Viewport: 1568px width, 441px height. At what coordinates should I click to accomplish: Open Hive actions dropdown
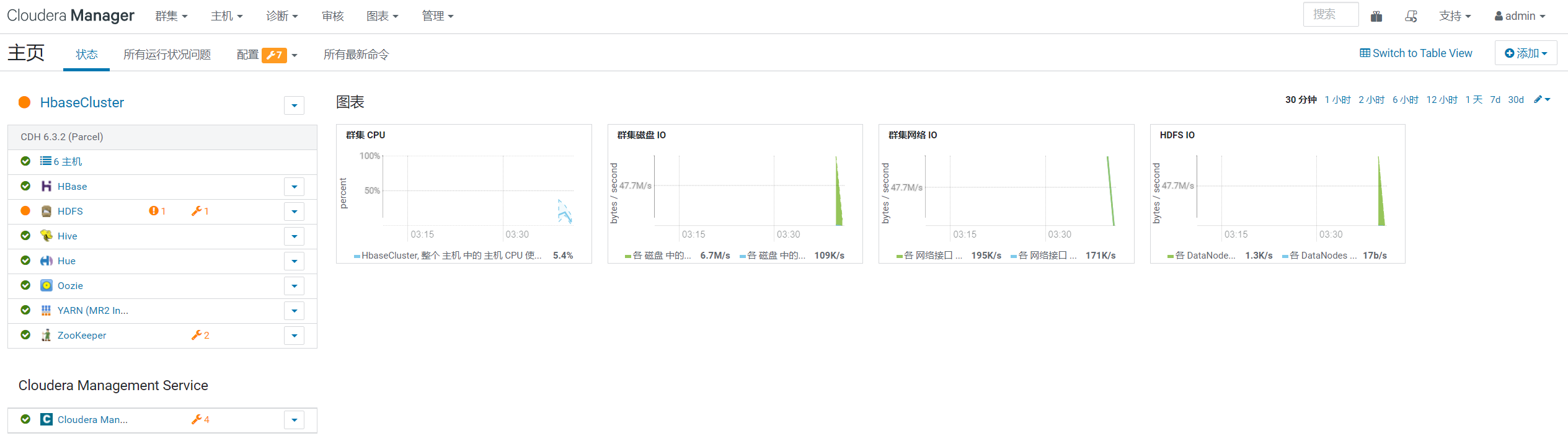(295, 236)
